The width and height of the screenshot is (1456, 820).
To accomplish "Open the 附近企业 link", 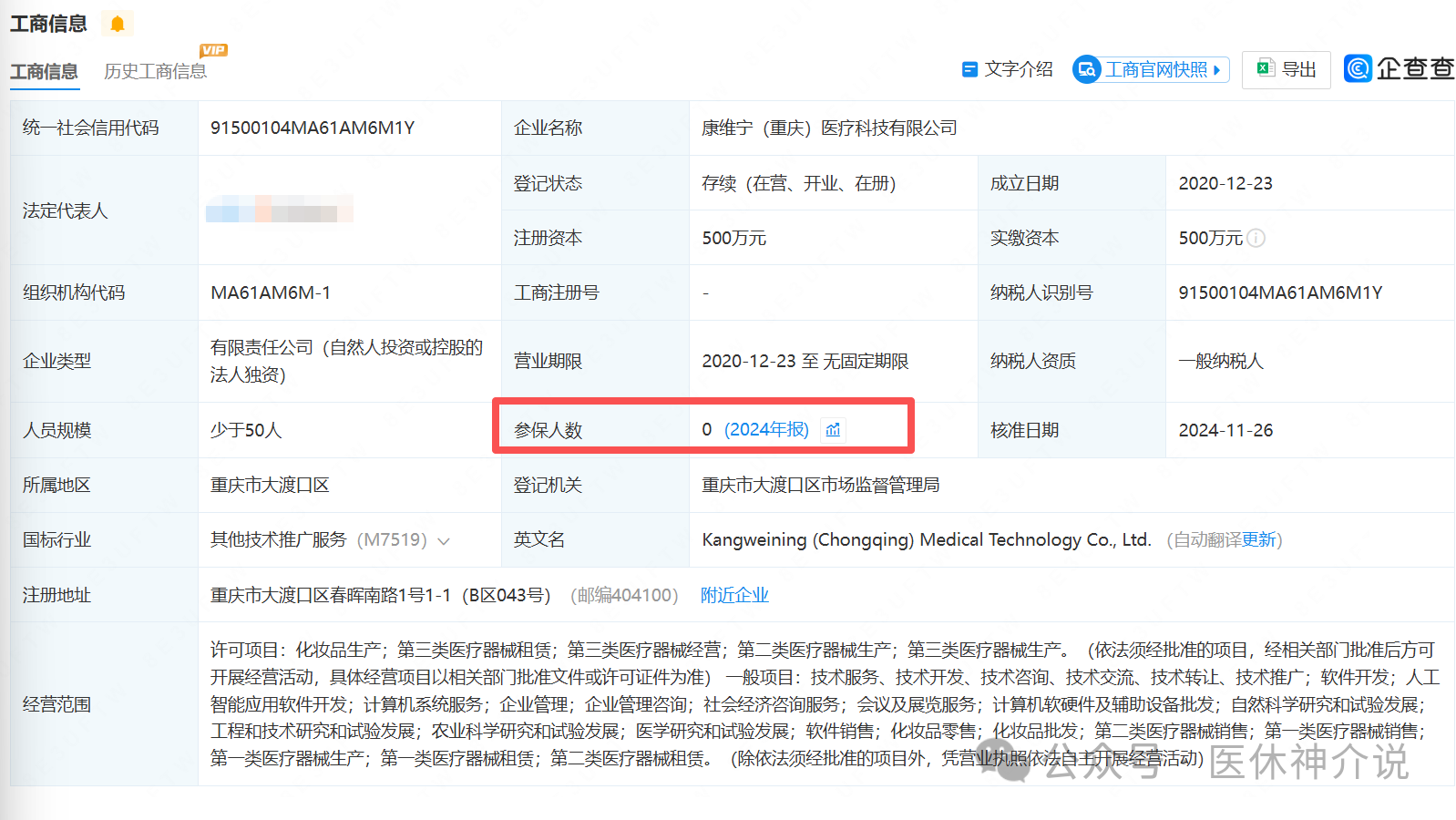I will [x=734, y=595].
